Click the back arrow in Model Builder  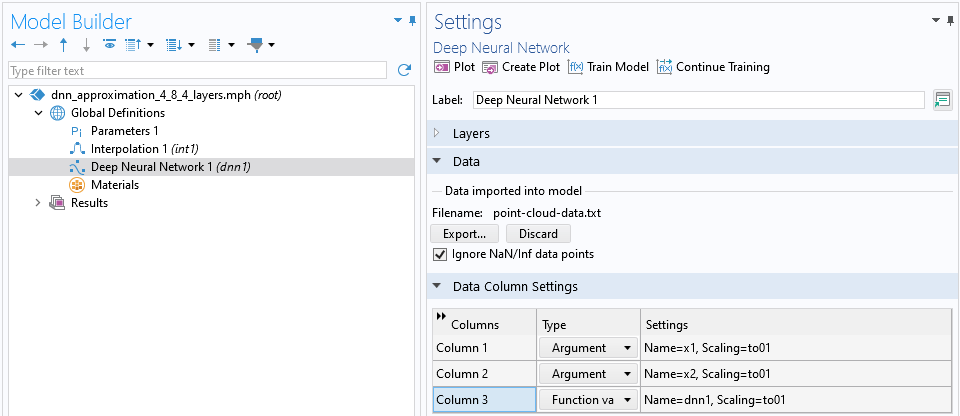coord(17,45)
